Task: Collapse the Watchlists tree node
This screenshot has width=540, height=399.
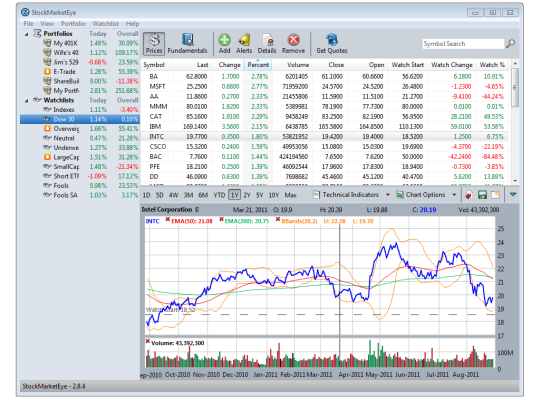Action: 27,101
